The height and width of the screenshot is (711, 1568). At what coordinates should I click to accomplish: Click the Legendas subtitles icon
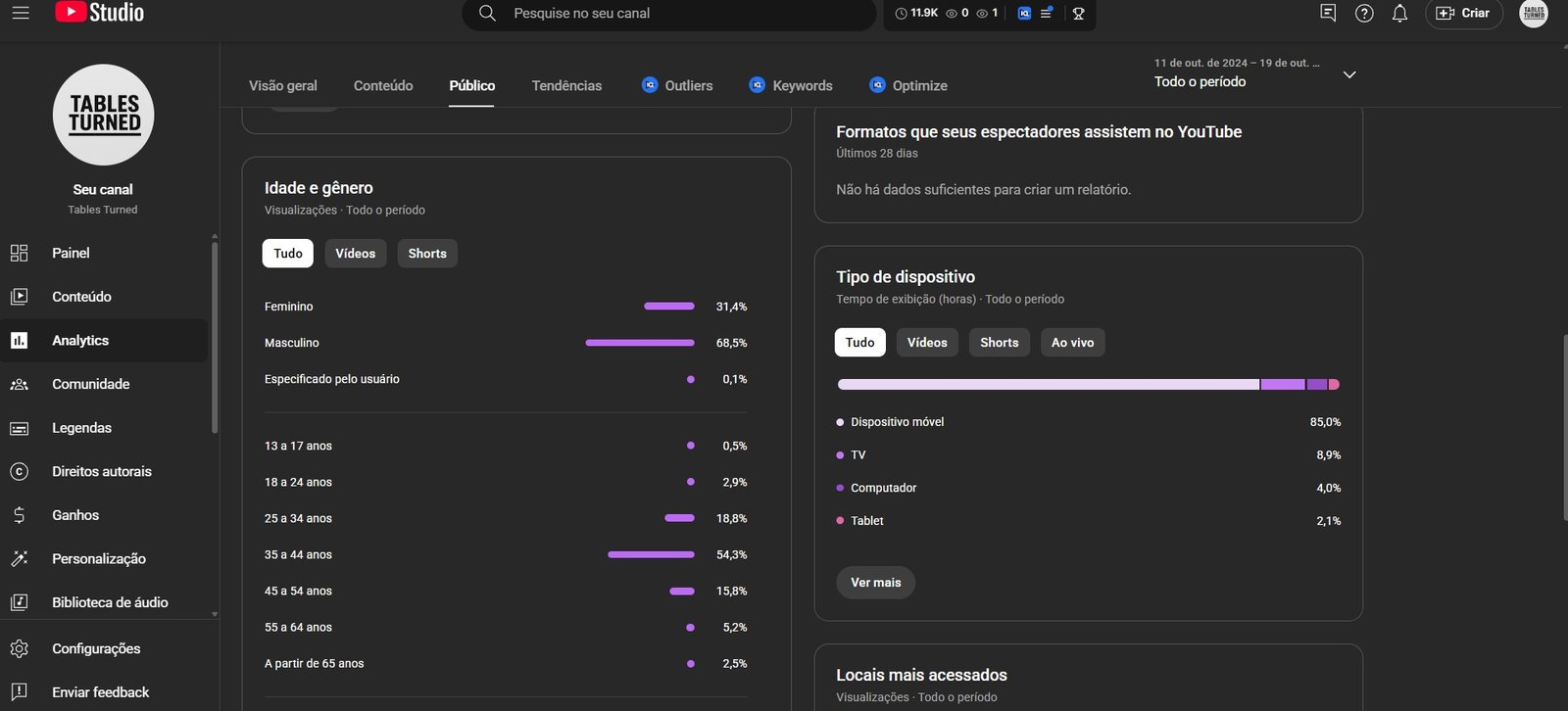tap(19, 428)
